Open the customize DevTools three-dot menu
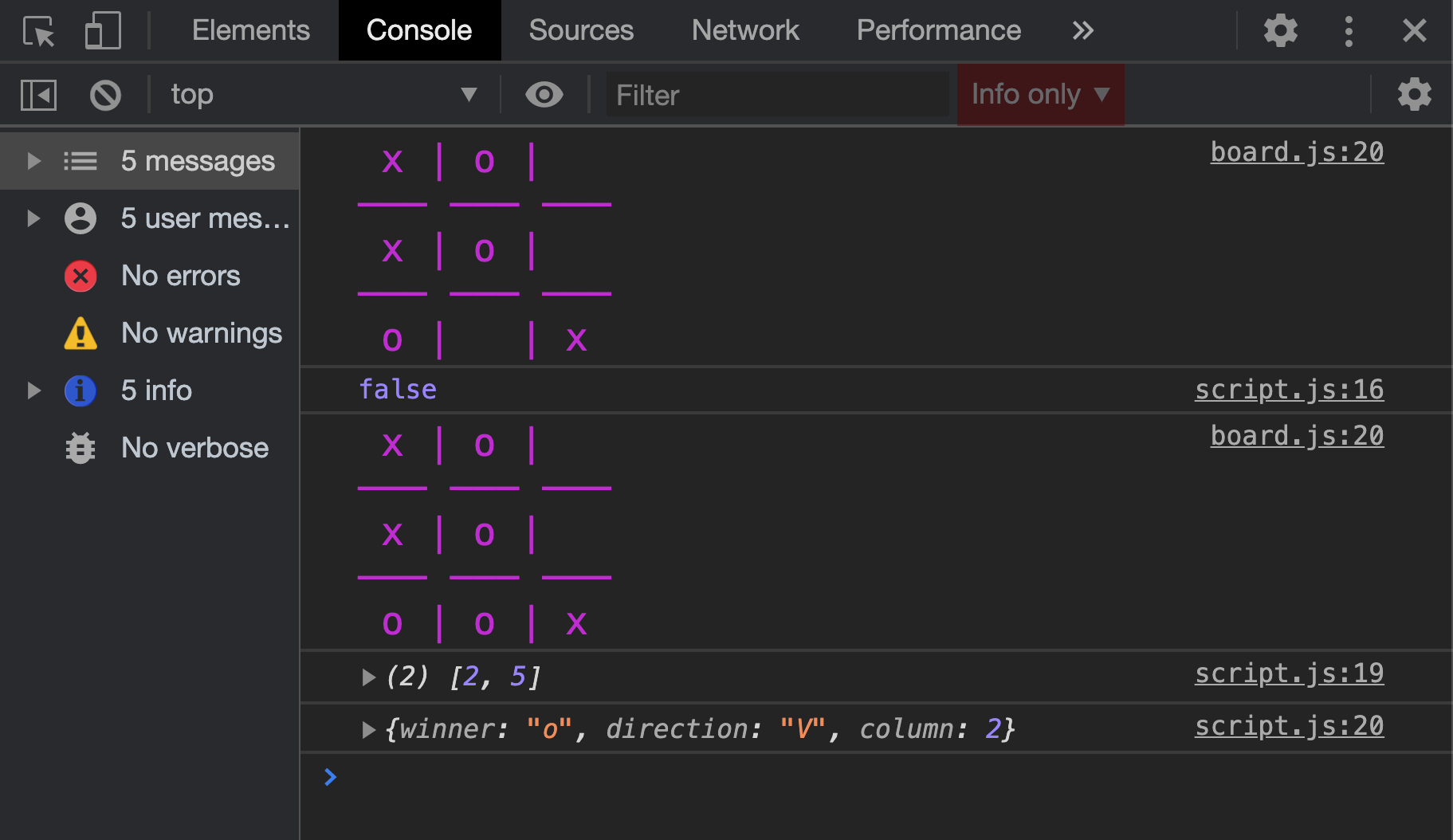Viewport: 1453px width, 840px height. tap(1349, 30)
